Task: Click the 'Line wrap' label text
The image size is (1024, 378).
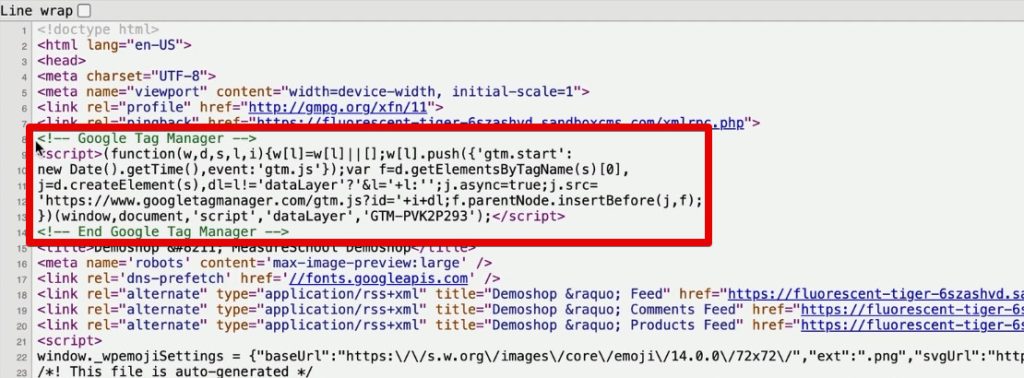Action: [x=37, y=10]
